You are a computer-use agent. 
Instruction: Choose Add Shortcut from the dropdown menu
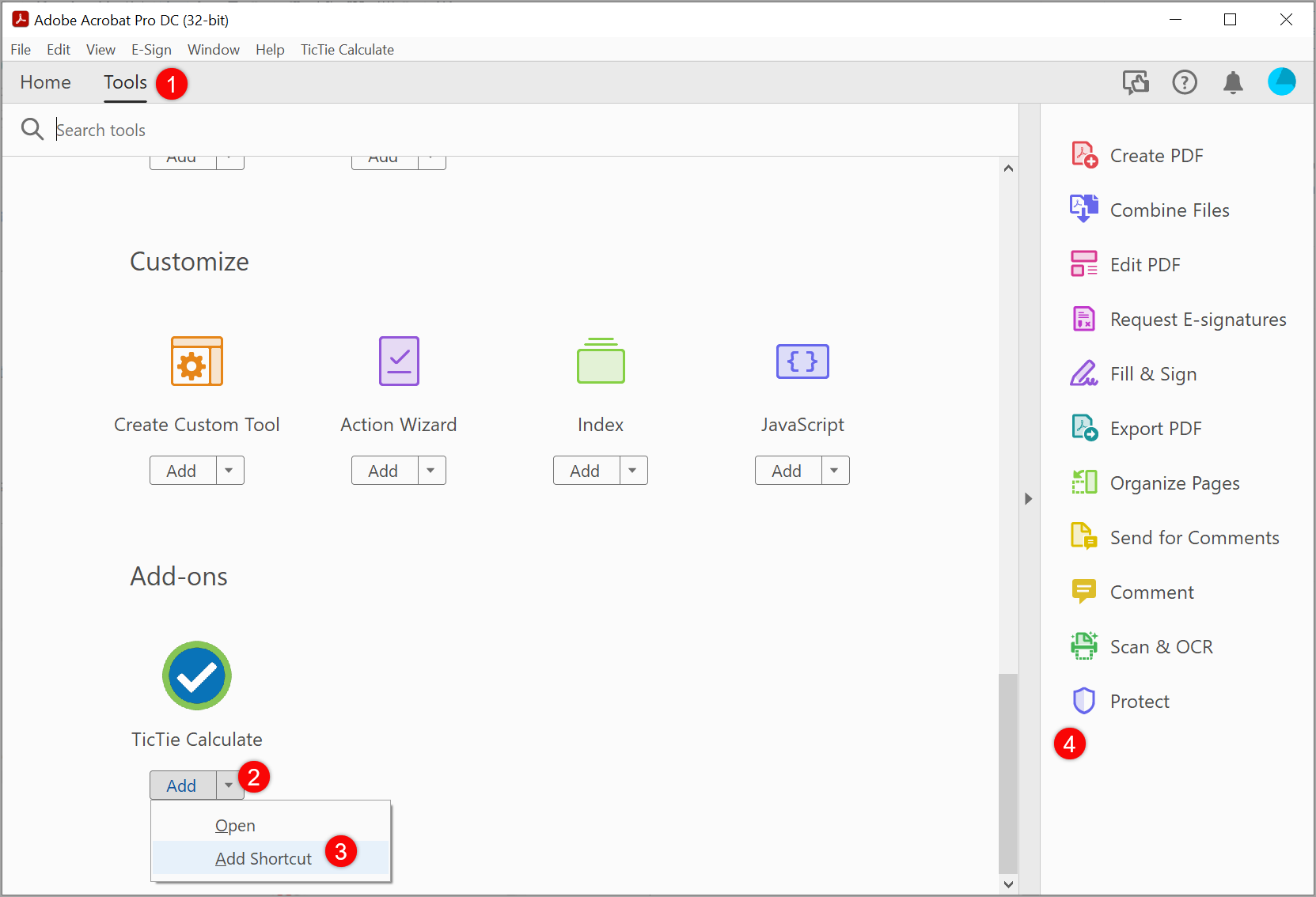[264, 859]
